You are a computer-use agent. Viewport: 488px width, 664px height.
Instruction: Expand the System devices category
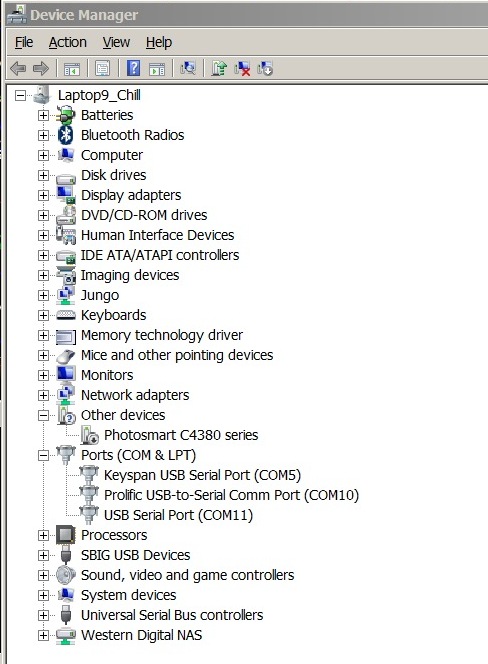click(43, 595)
